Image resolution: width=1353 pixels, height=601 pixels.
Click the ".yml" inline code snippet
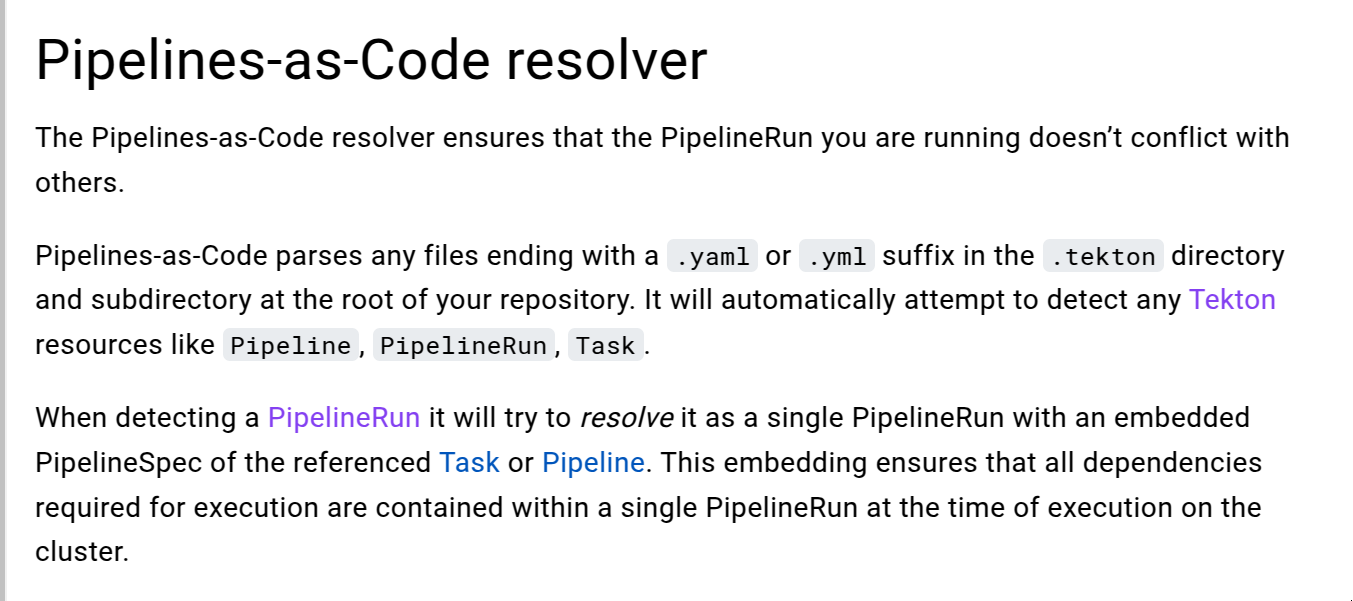tap(837, 257)
